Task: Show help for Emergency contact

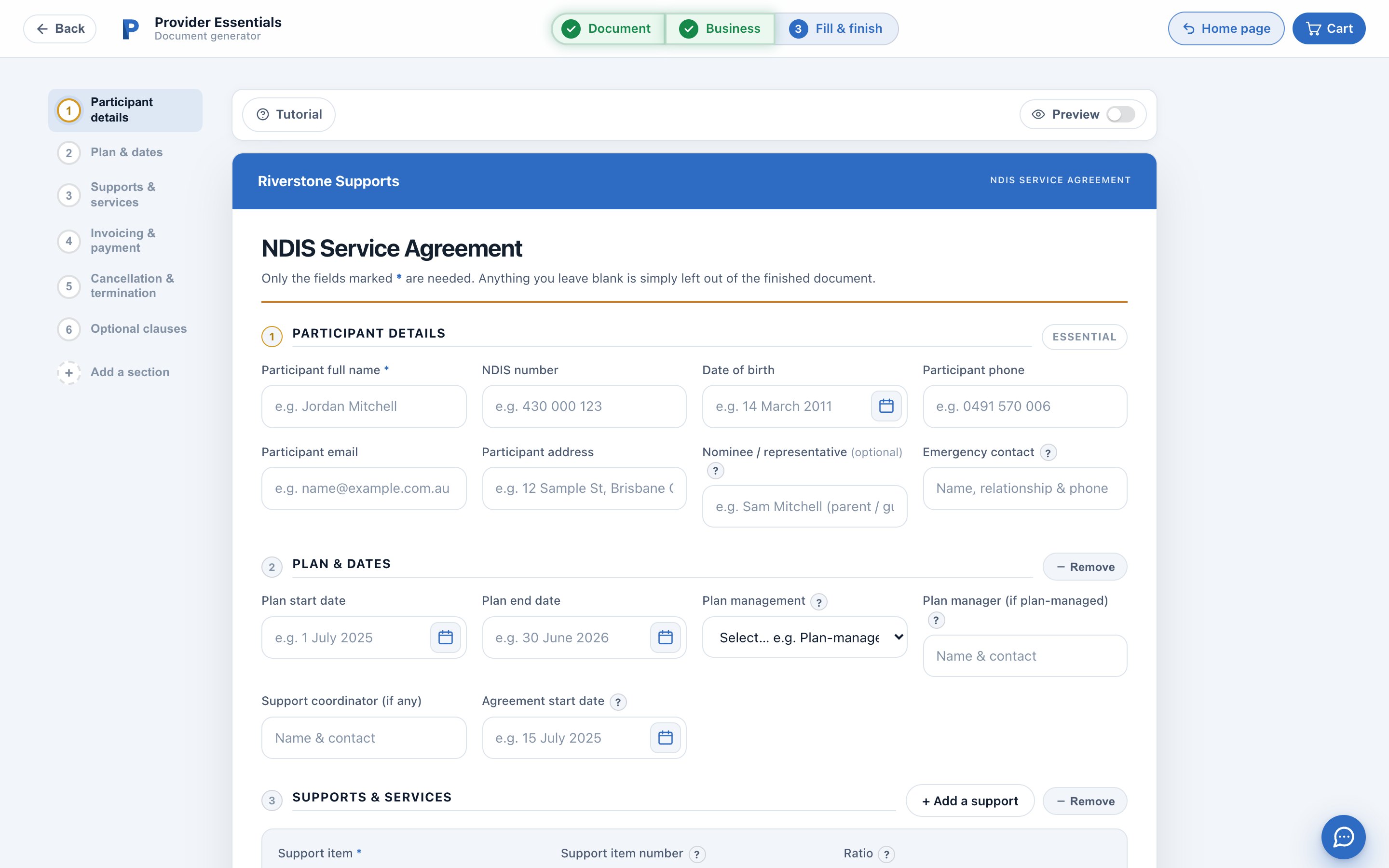Action: (x=1048, y=452)
